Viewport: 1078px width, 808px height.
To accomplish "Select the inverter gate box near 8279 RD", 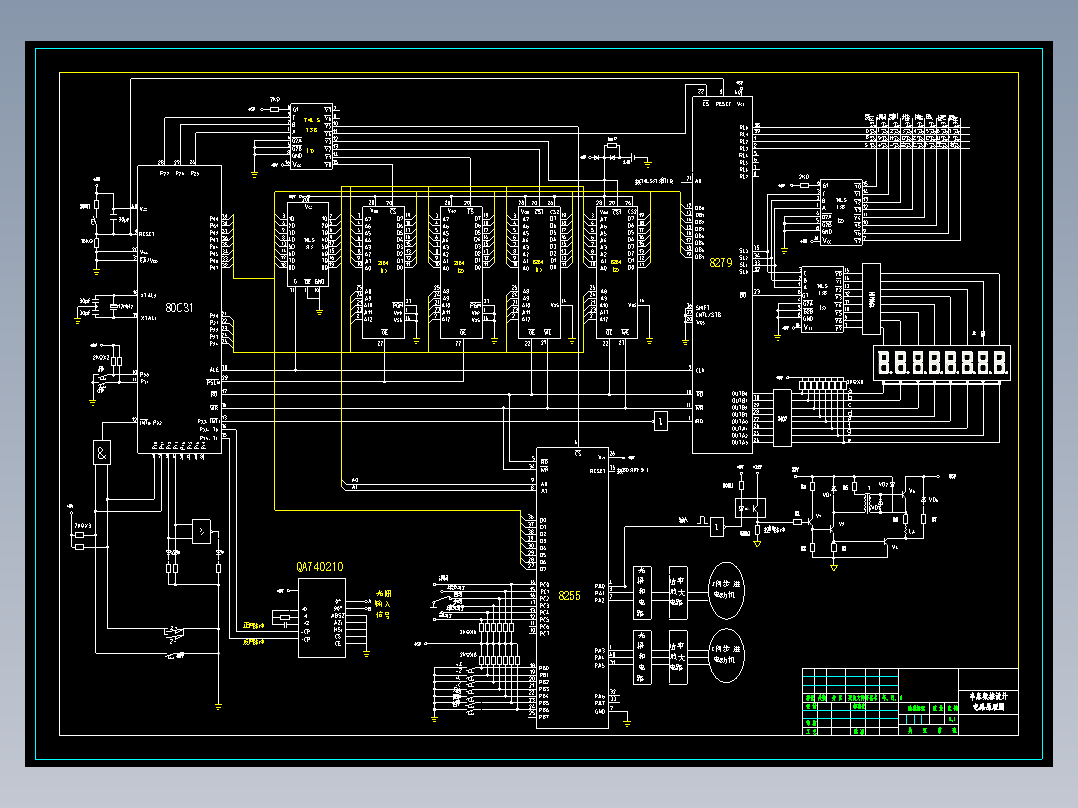I will pos(660,421).
